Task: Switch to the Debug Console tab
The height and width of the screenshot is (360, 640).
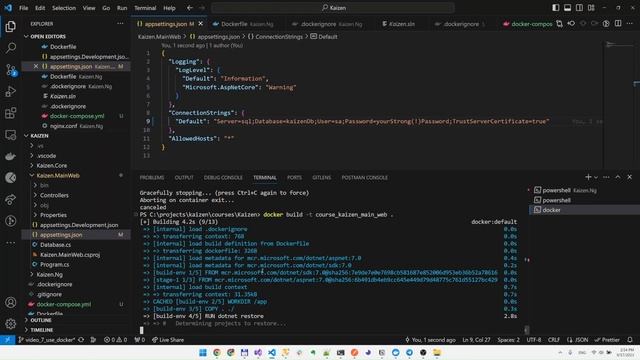Action: pos(223,178)
